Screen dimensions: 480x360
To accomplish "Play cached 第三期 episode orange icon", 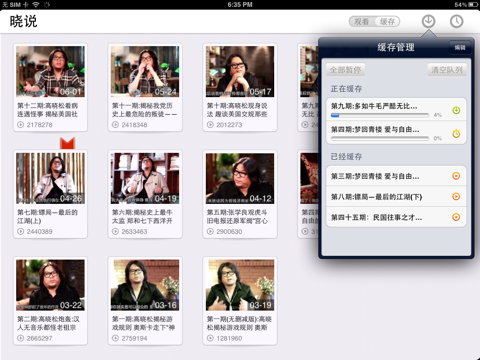I will pos(456,176).
